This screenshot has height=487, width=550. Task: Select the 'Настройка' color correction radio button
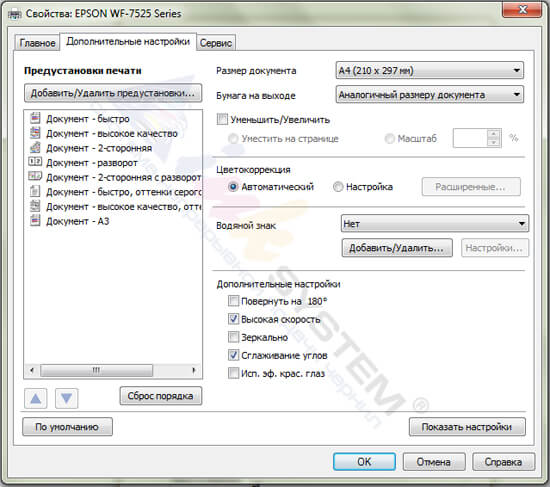[338, 187]
